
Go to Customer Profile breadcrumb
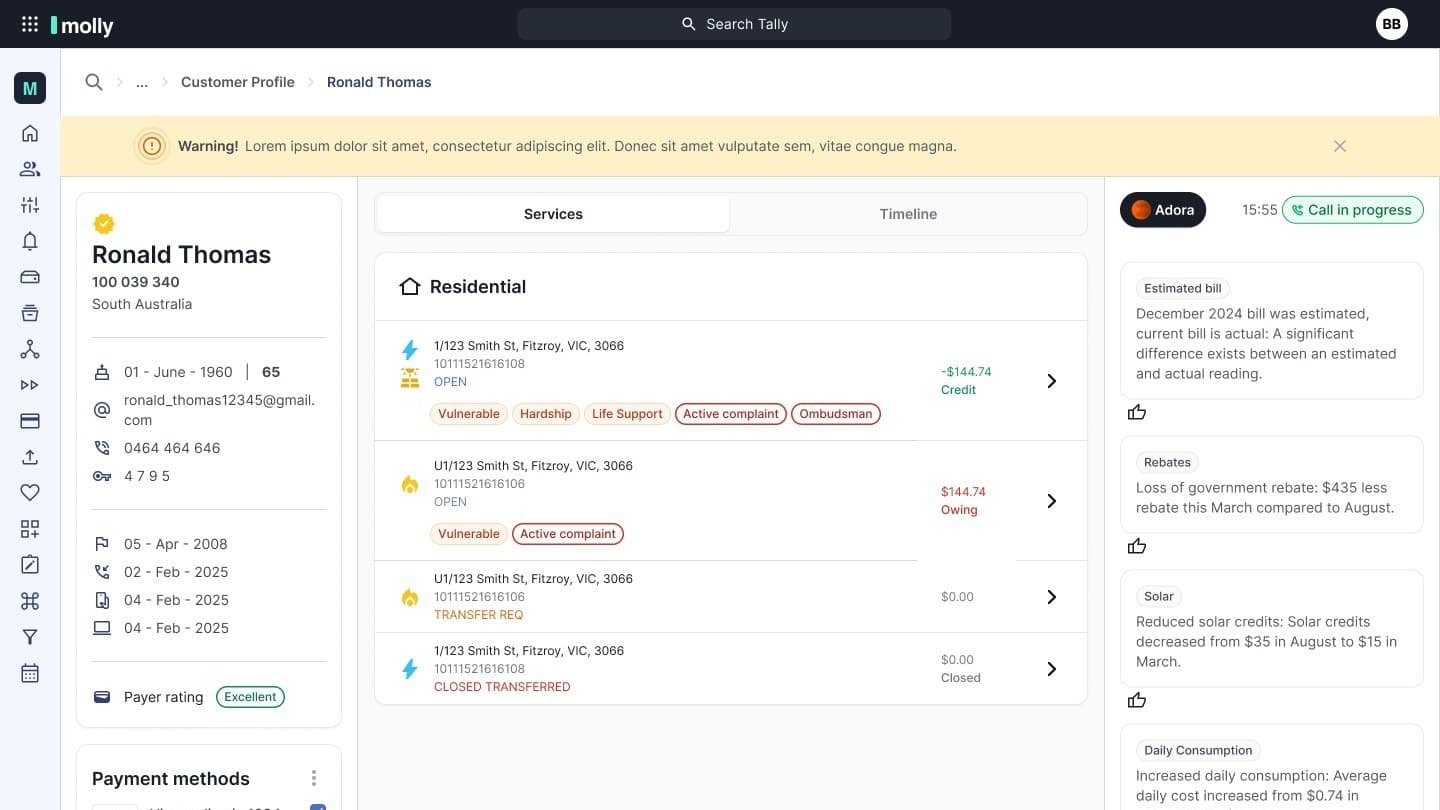(238, 82)
